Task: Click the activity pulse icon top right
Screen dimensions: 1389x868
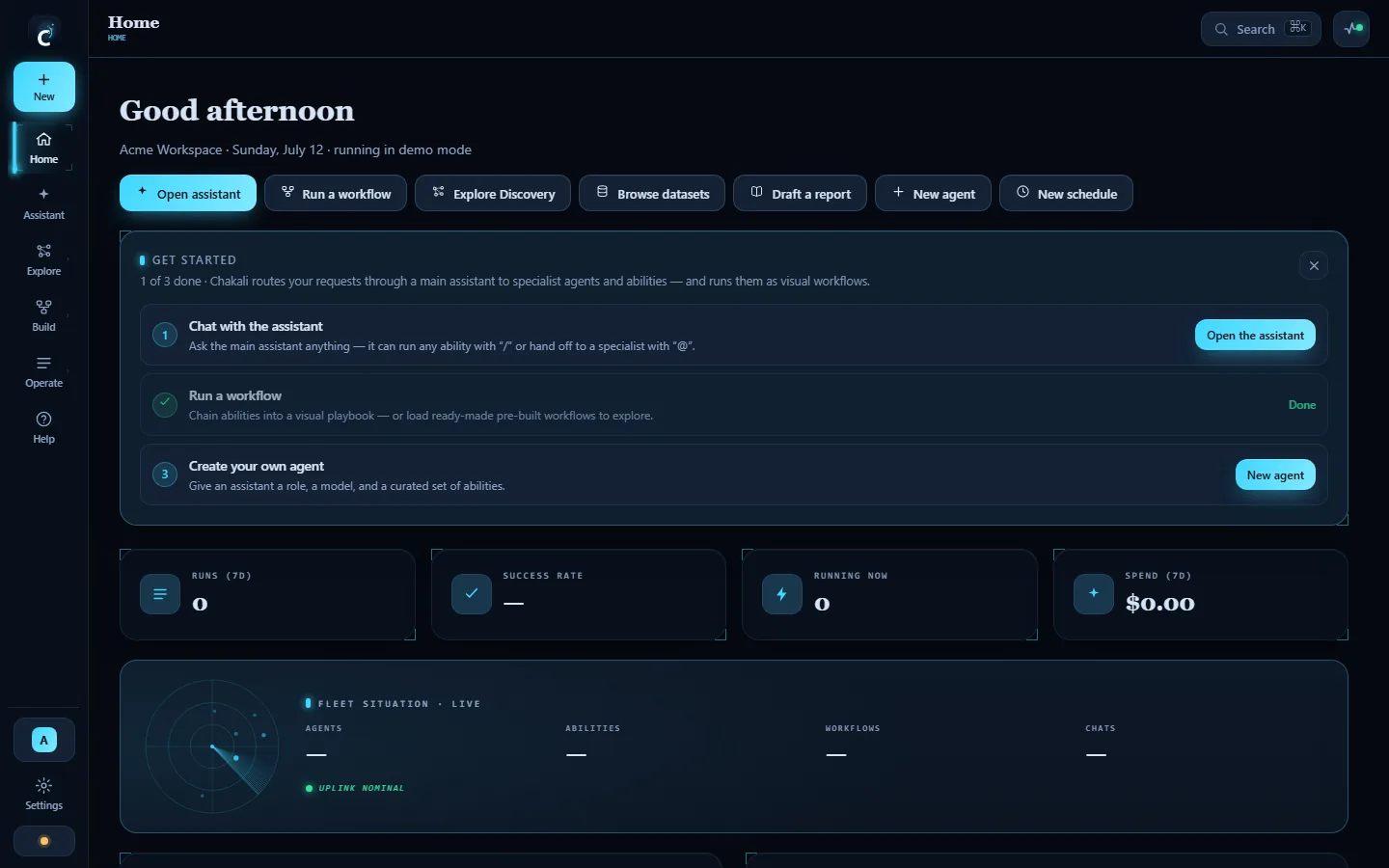Action: [x=1351, y=29]
